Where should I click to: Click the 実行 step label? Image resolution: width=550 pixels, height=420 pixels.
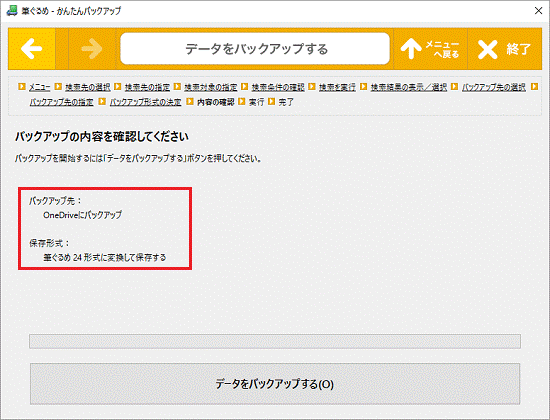[256, 102]
